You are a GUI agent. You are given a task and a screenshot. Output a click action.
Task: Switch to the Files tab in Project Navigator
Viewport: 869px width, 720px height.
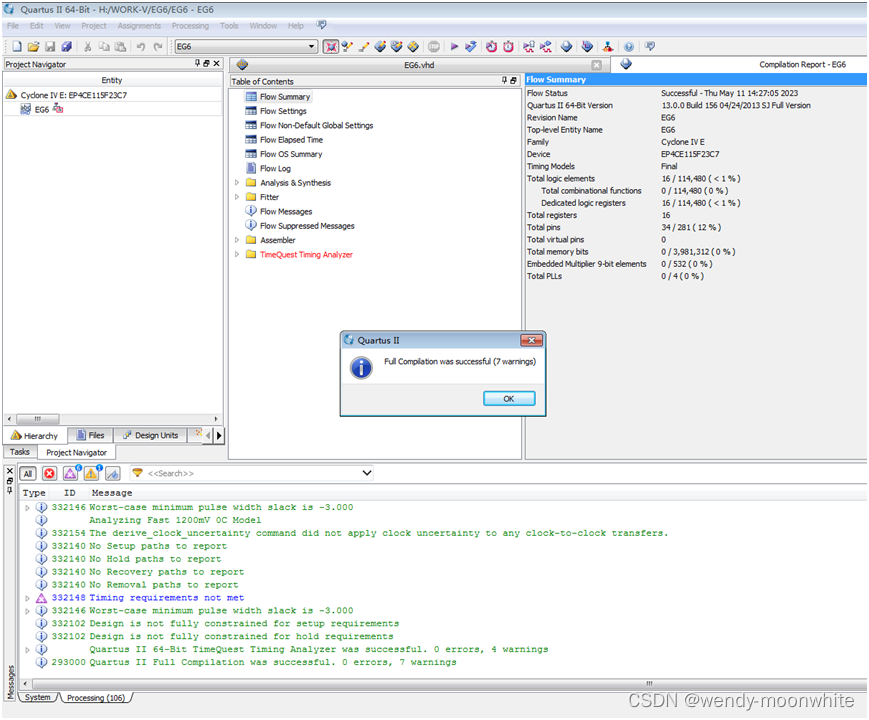pos(95,434)
